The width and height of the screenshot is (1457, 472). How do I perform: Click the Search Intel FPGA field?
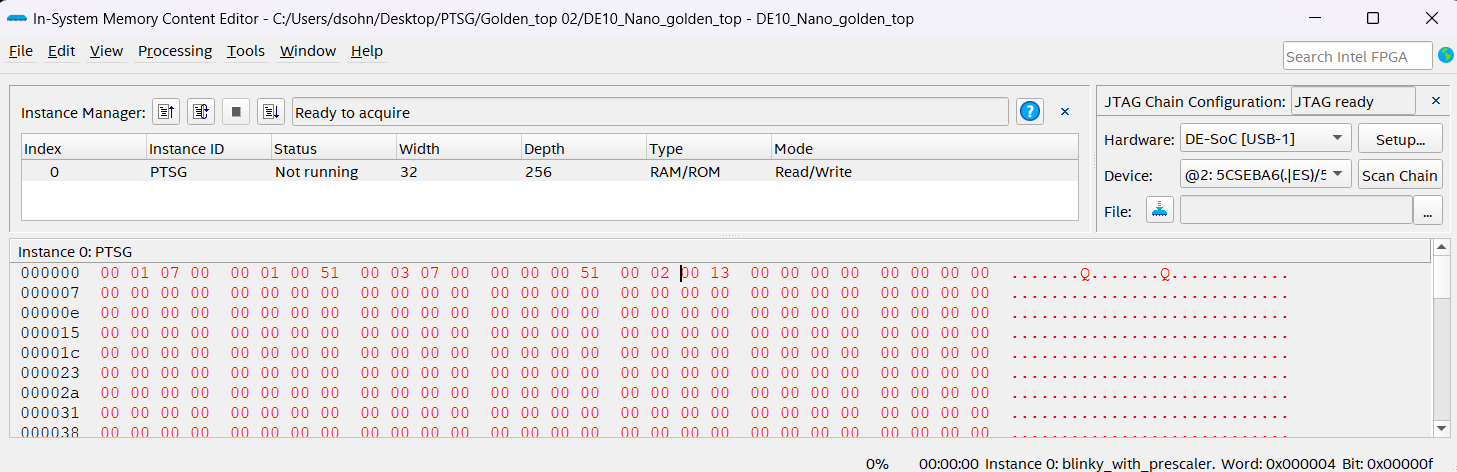click(x=1357, y=56)
